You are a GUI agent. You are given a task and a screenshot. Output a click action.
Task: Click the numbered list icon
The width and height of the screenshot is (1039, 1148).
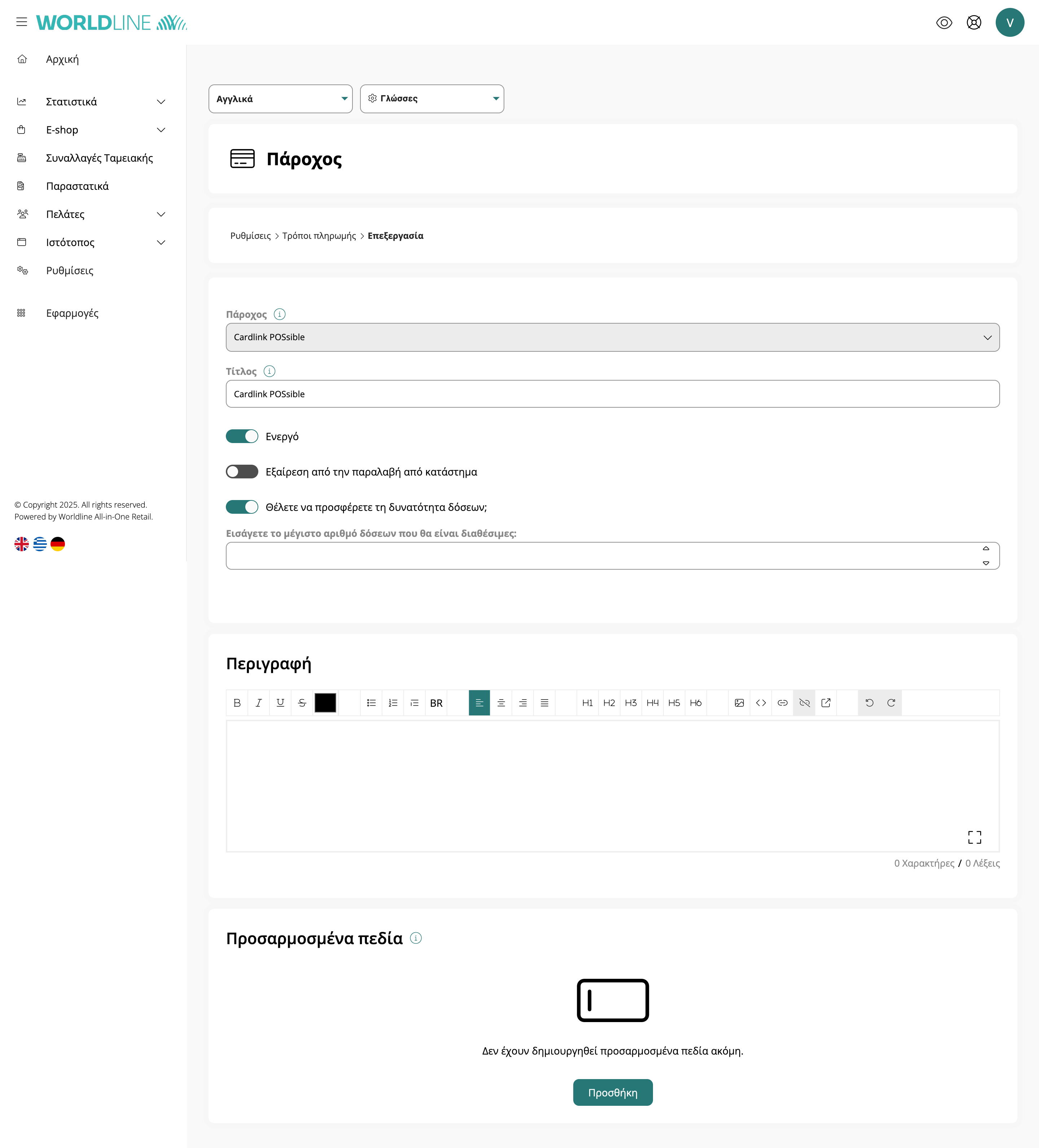(393, 703)
